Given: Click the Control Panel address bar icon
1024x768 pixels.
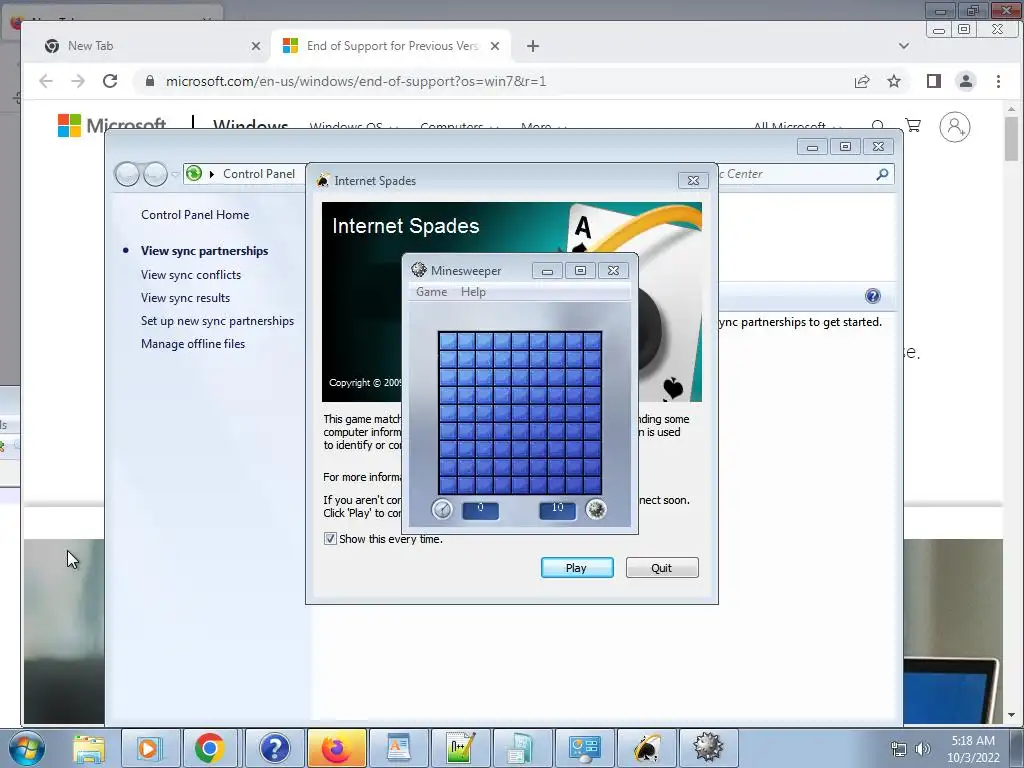Looking at the screenshot, I should point(194,174).
